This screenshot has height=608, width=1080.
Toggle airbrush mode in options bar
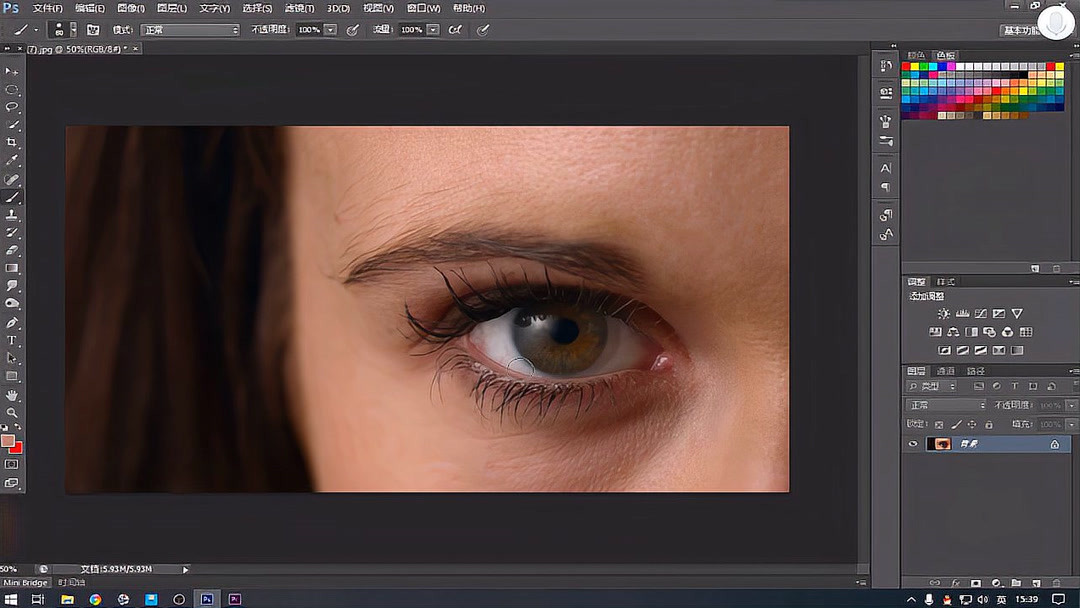[x=456, y=30]
